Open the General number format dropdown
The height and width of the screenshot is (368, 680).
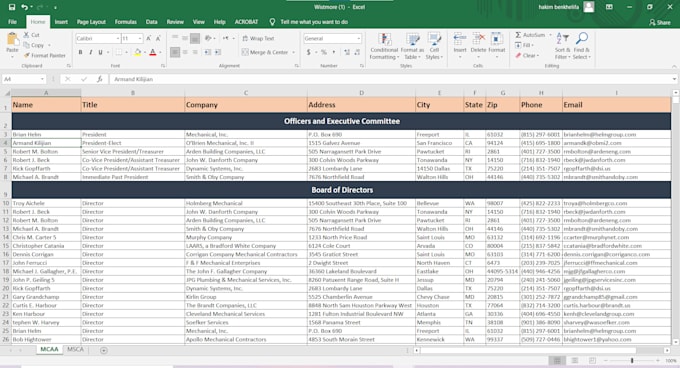click(358, 39)
